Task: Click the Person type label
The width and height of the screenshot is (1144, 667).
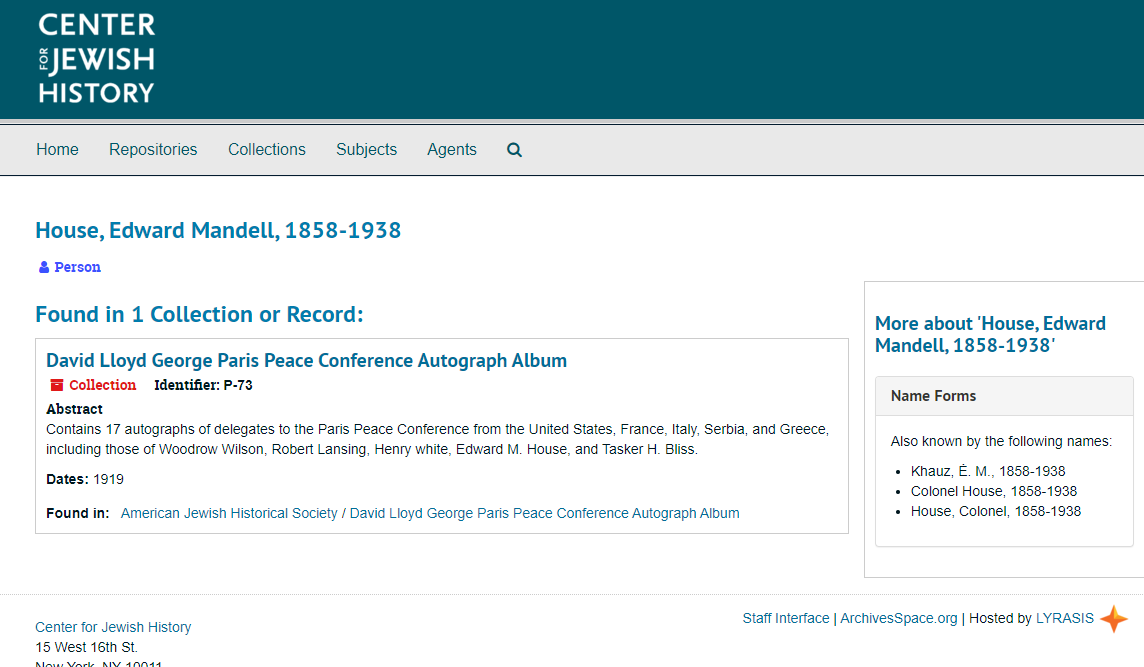Action: (77, 267)
